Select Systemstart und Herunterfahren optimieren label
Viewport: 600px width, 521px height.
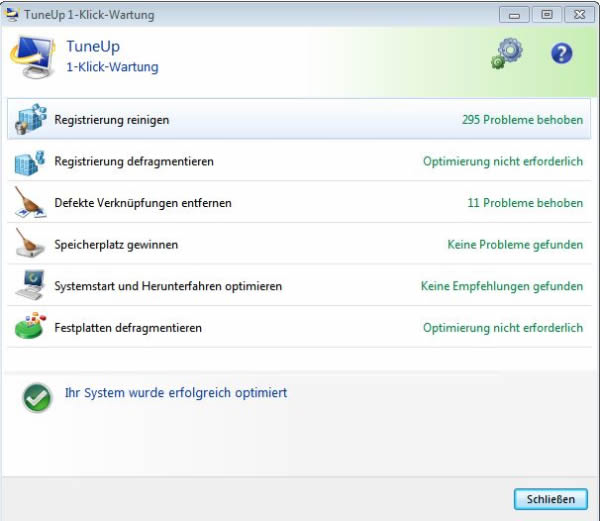tap(168, 286)
